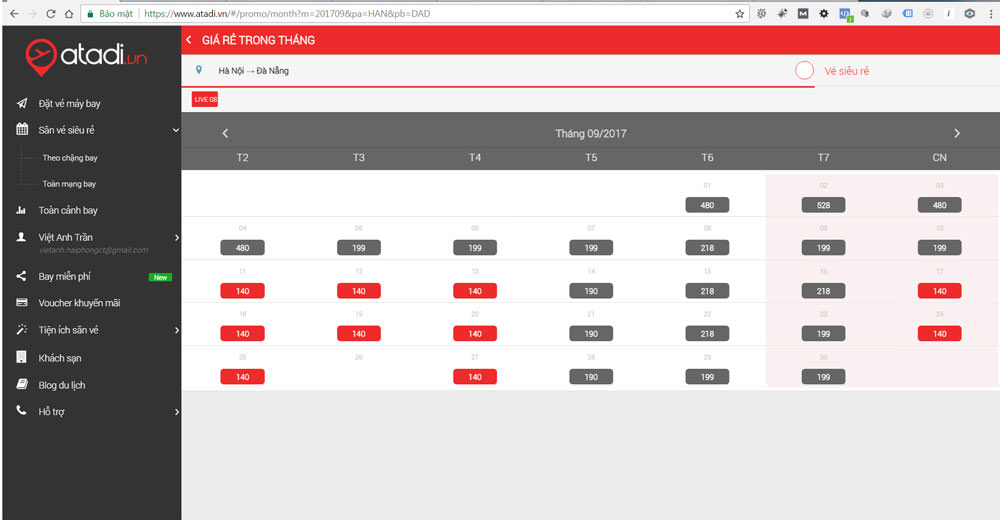Select the 528 fare on September 02
The image size is (1000, 520).
click(x=823, y=205)
